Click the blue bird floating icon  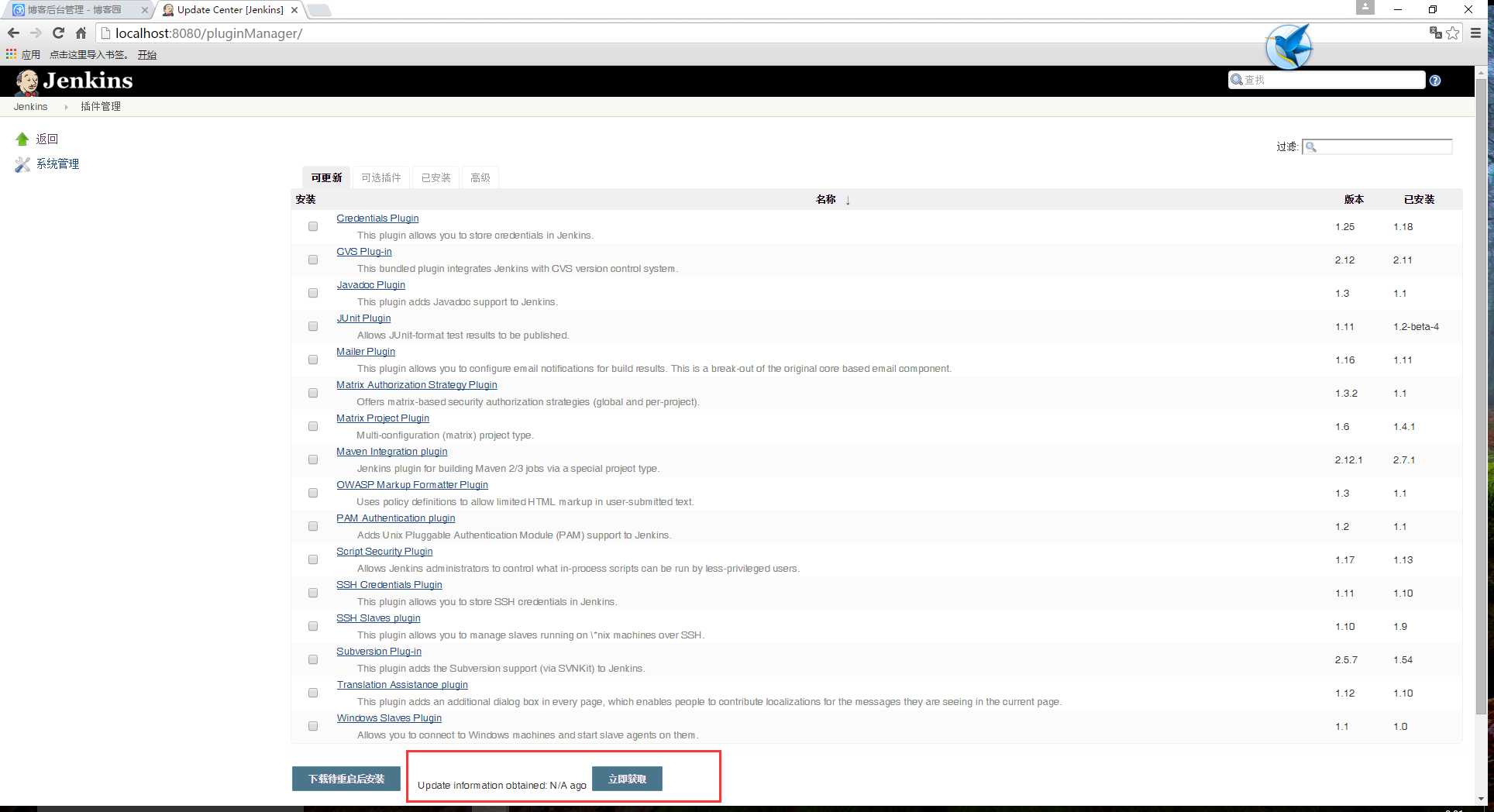(1289, 47)
